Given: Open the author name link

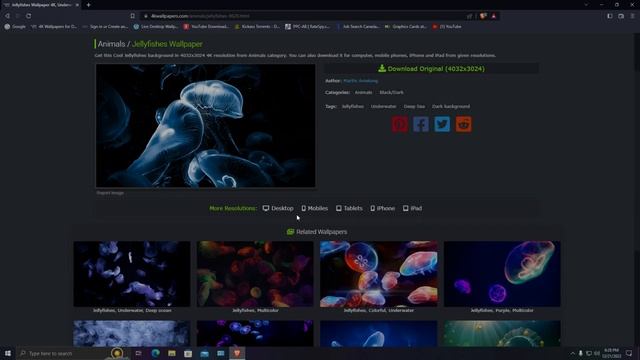Looking at the screenshot, I should pyautogui.click(x=360, y=81).
